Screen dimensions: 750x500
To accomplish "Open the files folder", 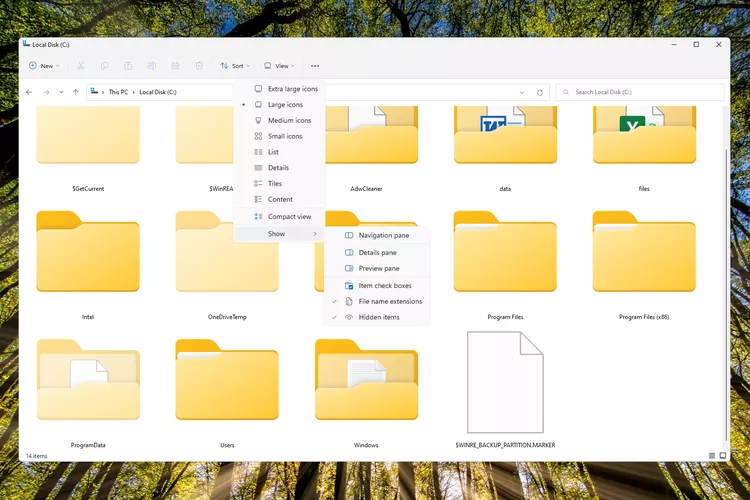I will [644, 148].
